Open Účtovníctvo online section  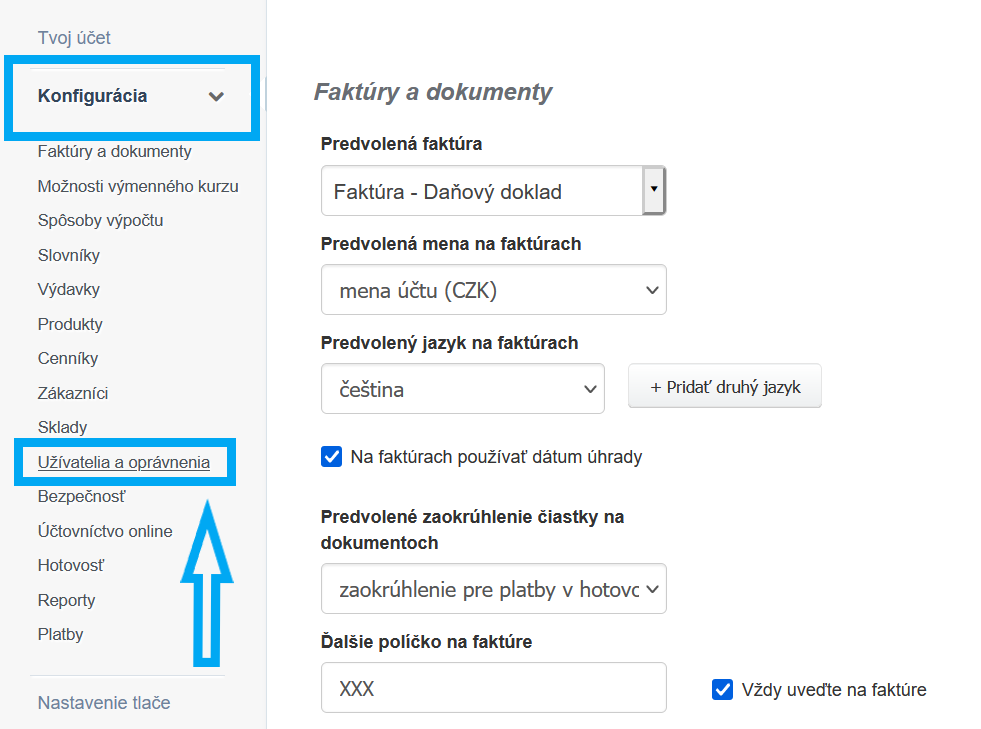tap(105, 531)
